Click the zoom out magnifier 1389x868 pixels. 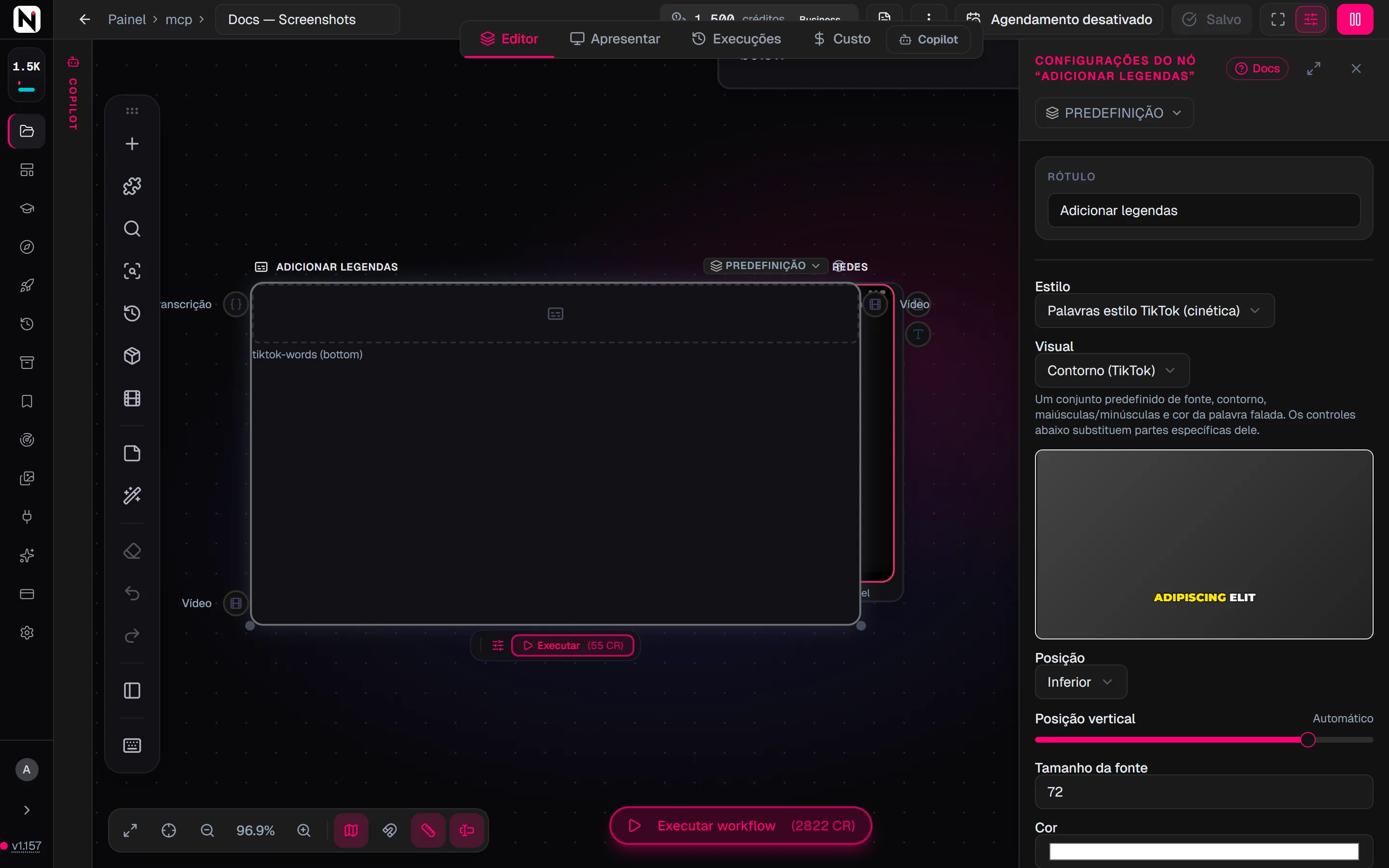point(207,831)
